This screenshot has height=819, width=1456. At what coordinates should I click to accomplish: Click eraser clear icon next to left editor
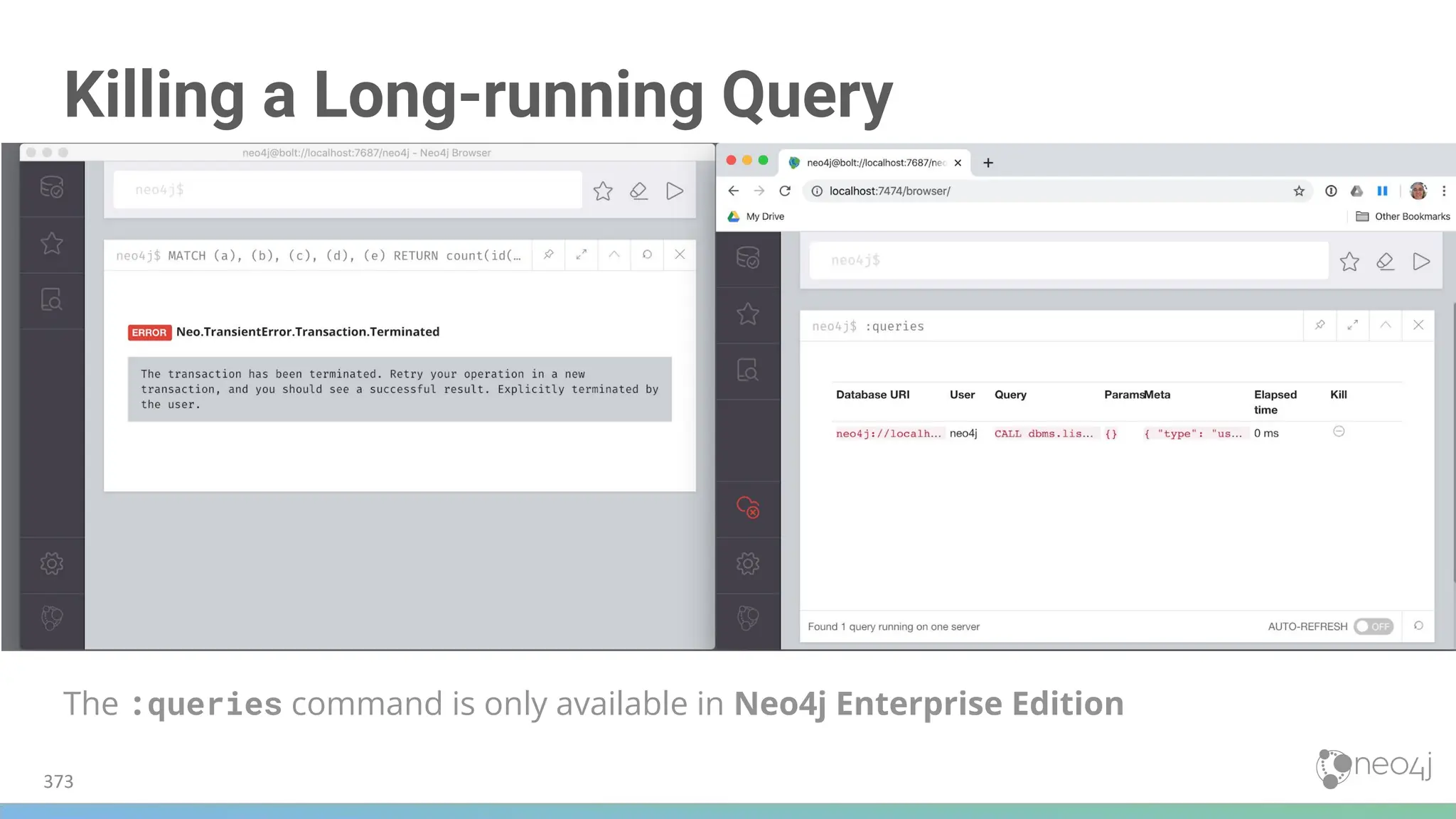click(x=638, y=191)
